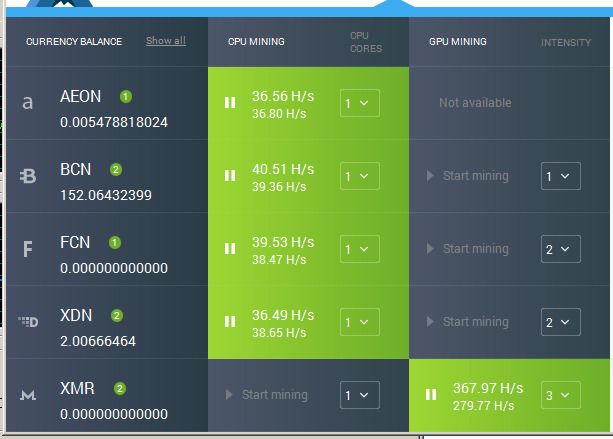Open BCN GPU intensity dropdown
The width and height of the screenshot is (613, 439).
561,176
